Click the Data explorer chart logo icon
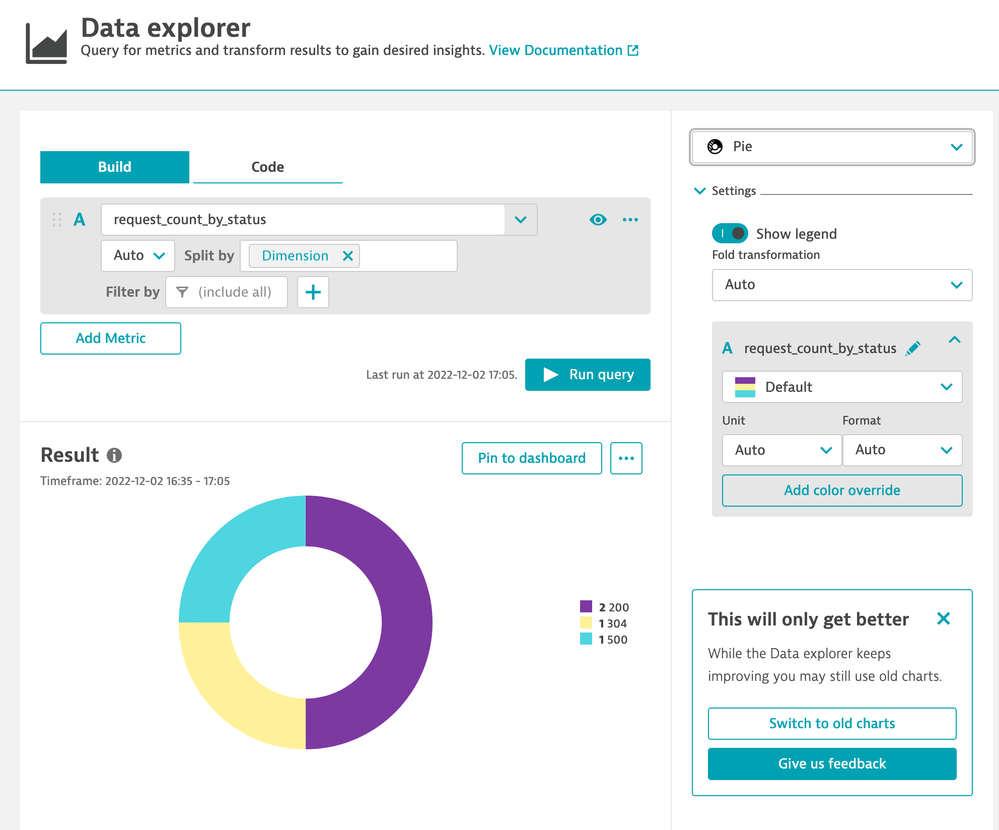Viewport: 999px width, 830px height. point(46,42)
